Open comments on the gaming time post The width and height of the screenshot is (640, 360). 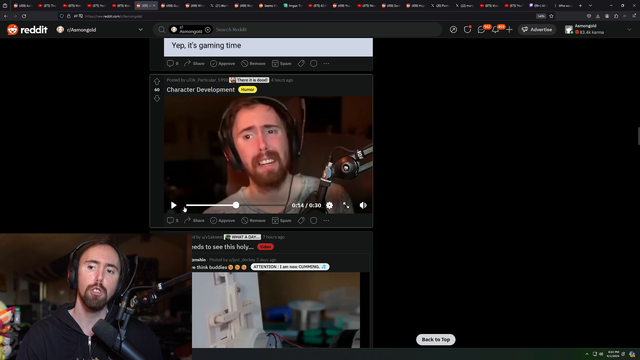[173, 63]
